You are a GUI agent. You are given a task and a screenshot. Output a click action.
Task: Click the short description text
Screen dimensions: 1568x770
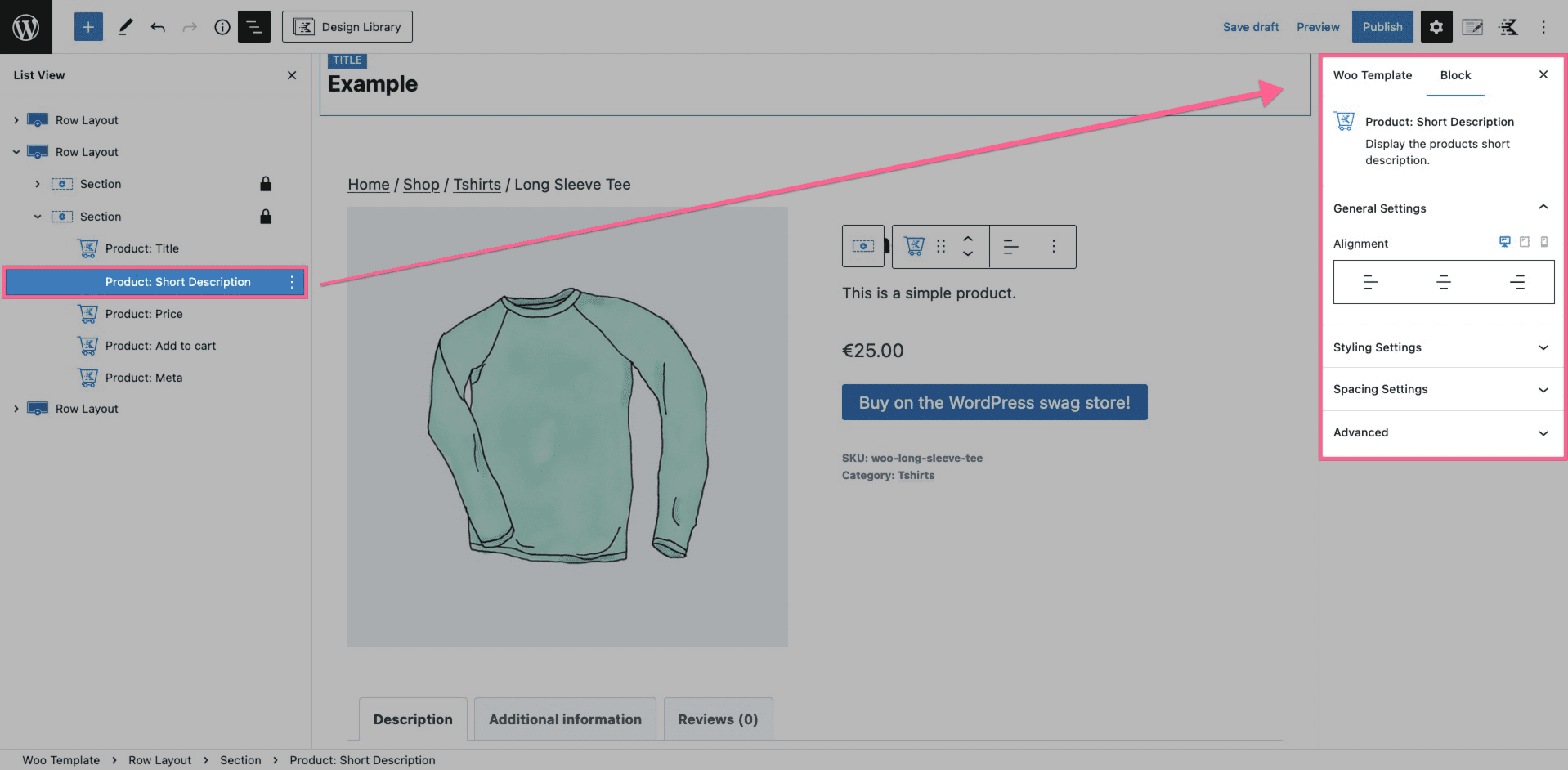(x=929, y=293)
